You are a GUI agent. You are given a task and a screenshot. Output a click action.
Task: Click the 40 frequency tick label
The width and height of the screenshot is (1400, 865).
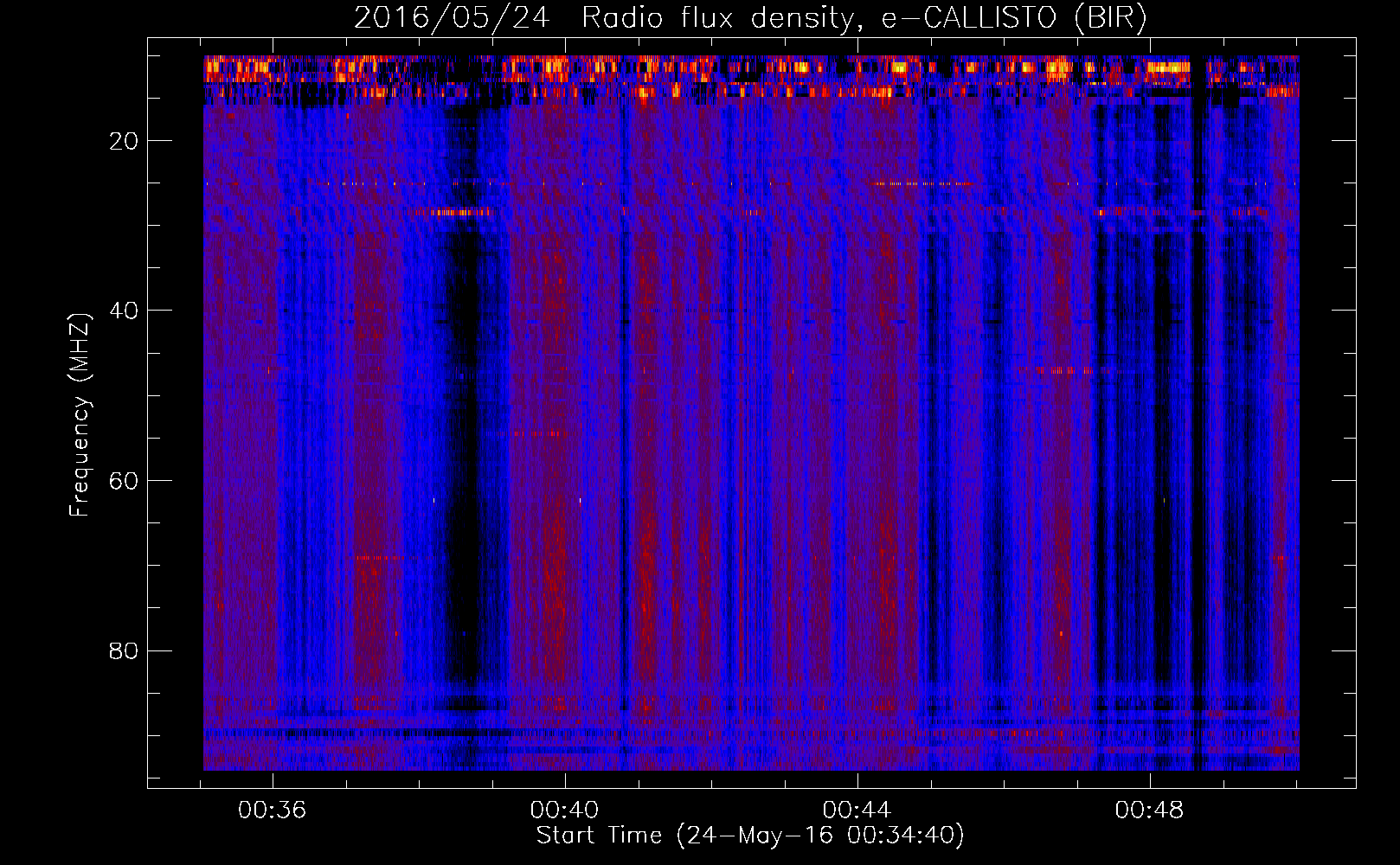point(124,311)
